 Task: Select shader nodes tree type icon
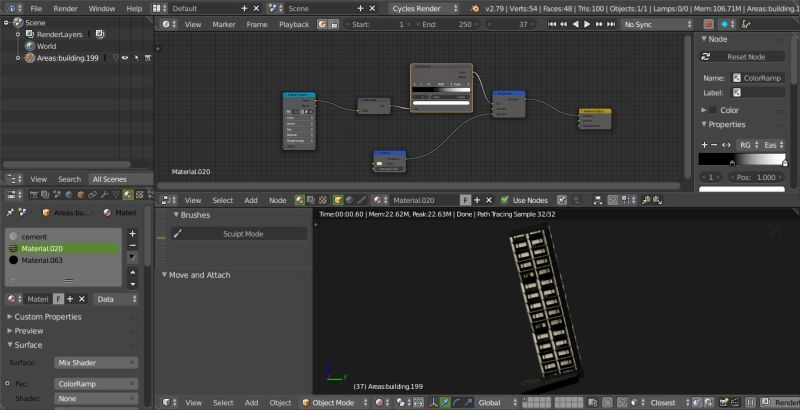(x=299, y=200)
